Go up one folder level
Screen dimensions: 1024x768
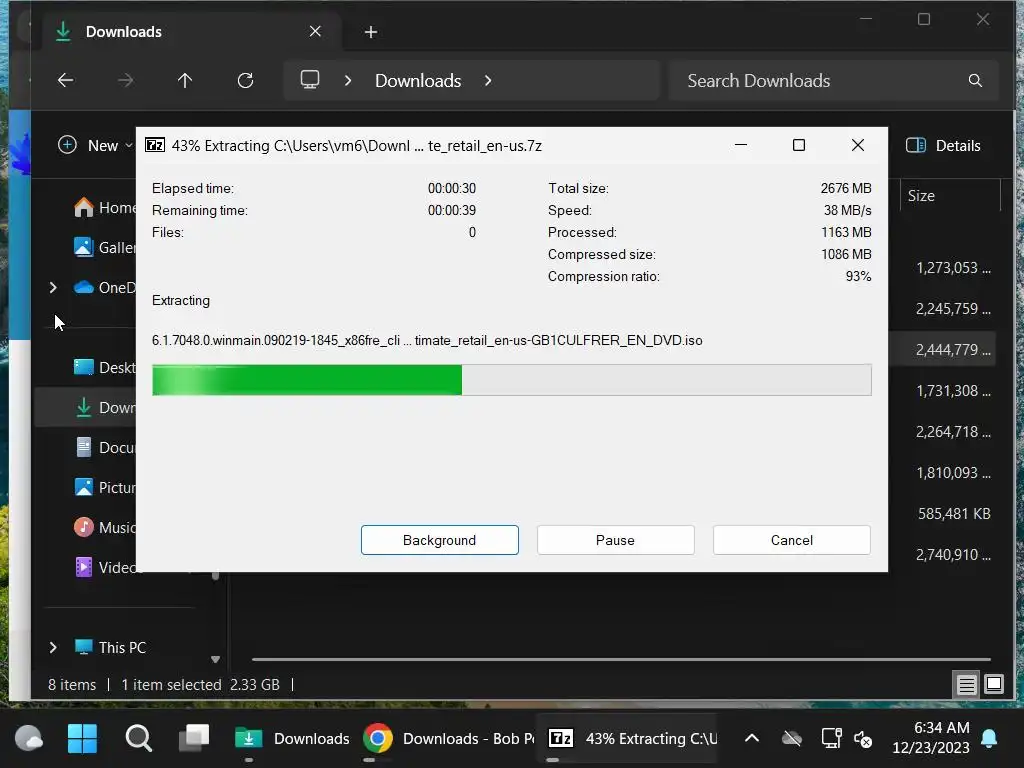[x=185, y=80]
